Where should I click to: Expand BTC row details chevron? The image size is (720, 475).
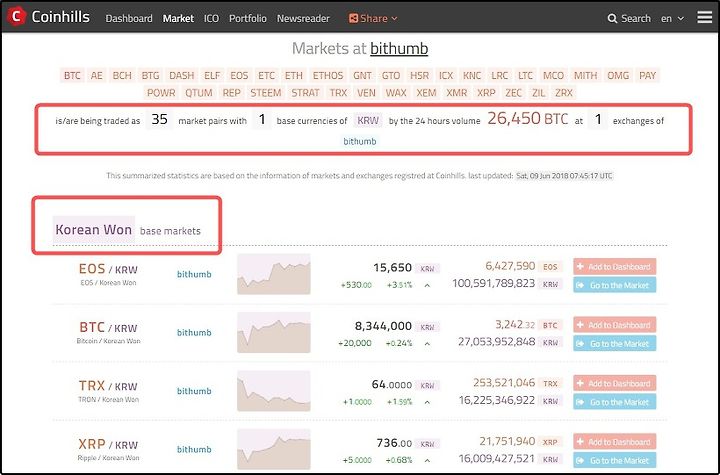point(427,344)
